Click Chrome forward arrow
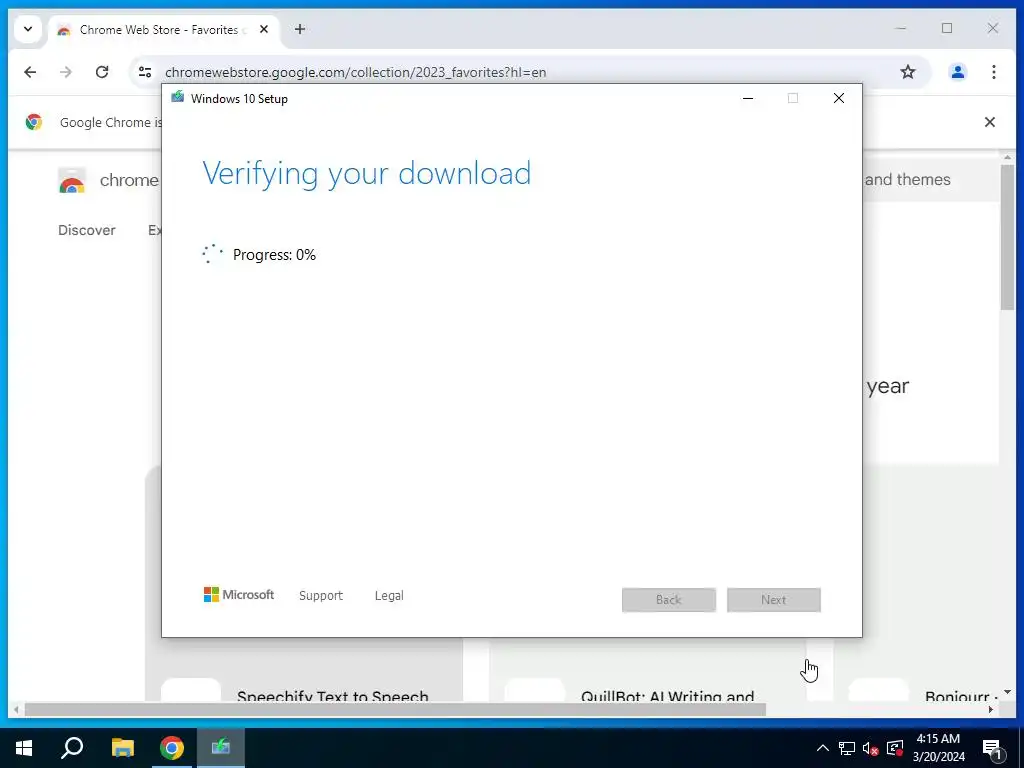The image size is (1024, 768). coord(66,72)
